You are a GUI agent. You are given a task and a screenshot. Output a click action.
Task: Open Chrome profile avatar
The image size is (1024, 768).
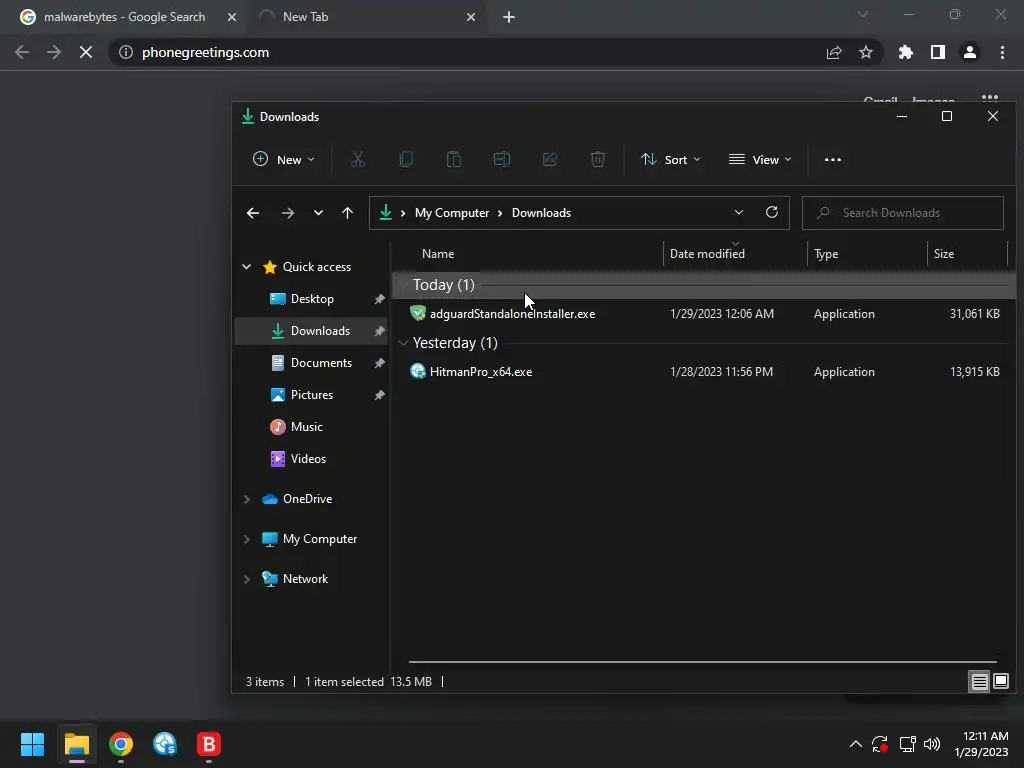tap(970, 52)
